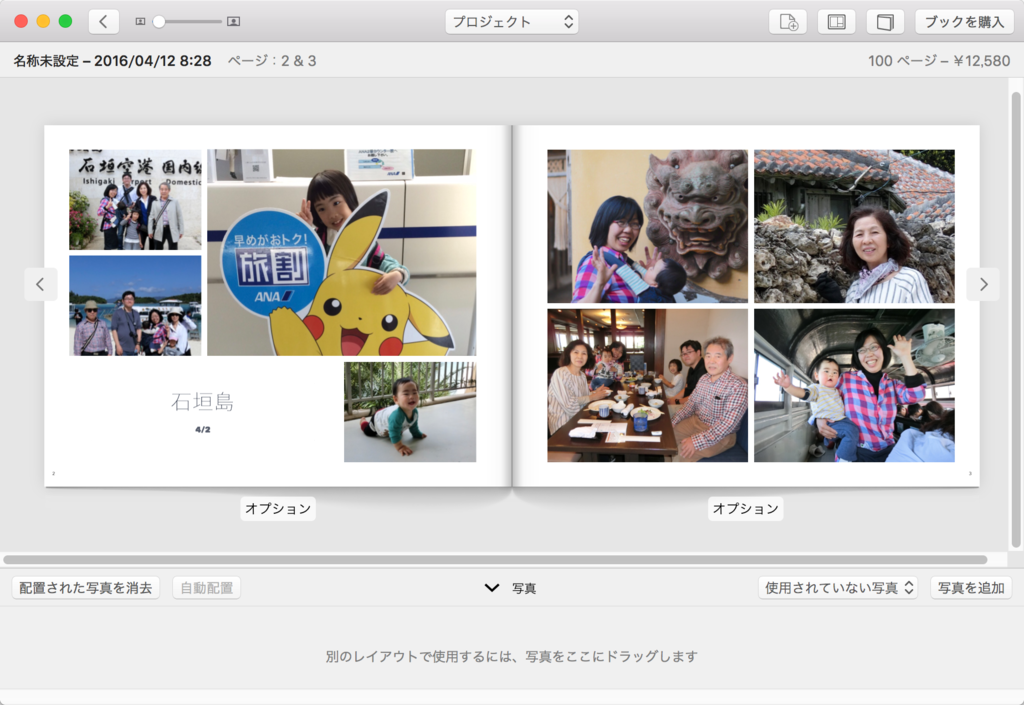Select the harbor group photo
Screen dimensions: 1024x705
point(135,306)
